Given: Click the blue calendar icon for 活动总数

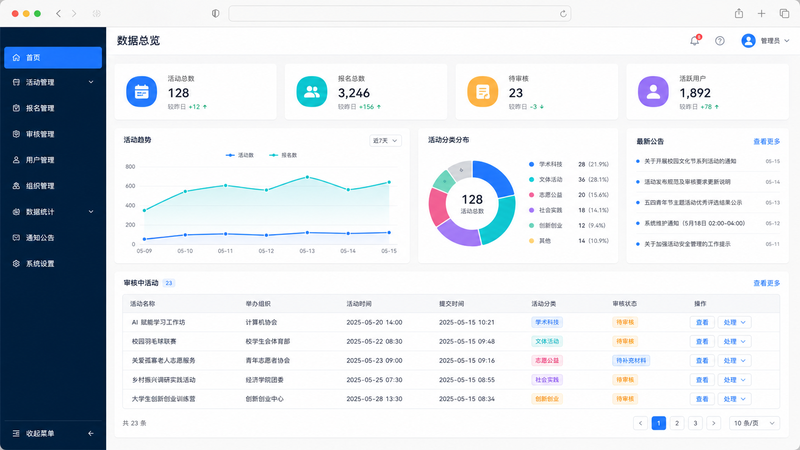Looking at the screenshot, I should coord(141,92).
